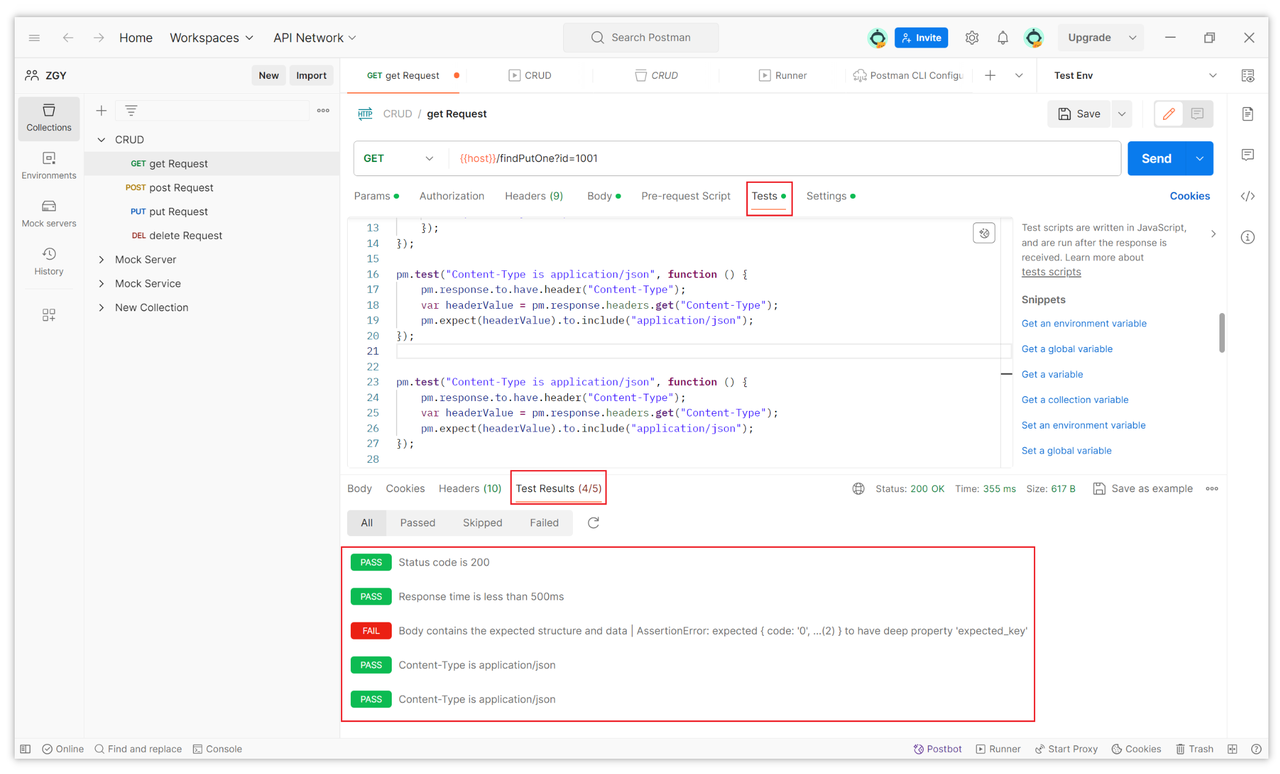This screenshot has width=1280, height=774.
Task: Open Mock servers sidebar panel
Action: pyautogui.click(x=49, y=213)
